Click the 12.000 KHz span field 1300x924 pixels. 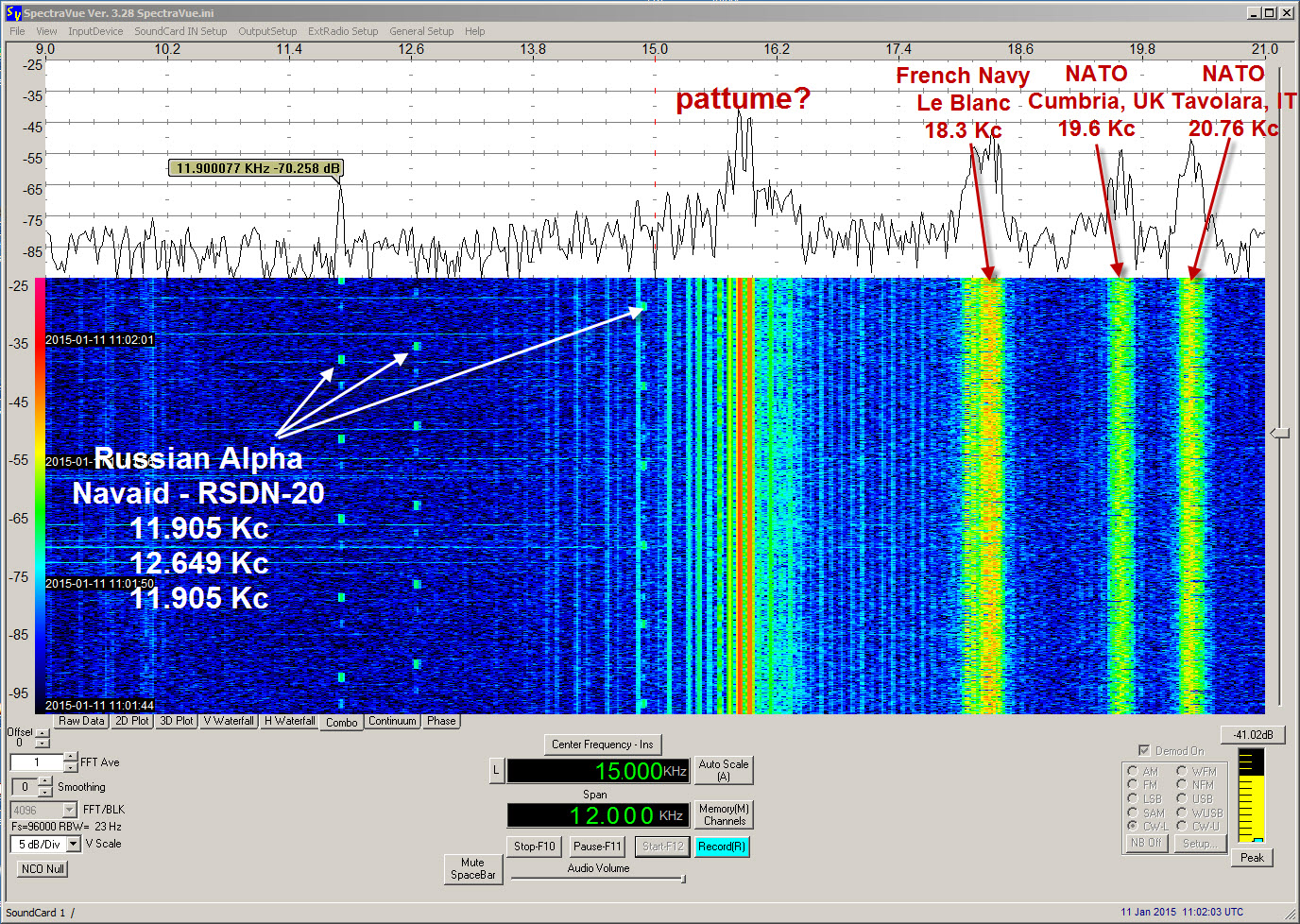pos(598,815)
